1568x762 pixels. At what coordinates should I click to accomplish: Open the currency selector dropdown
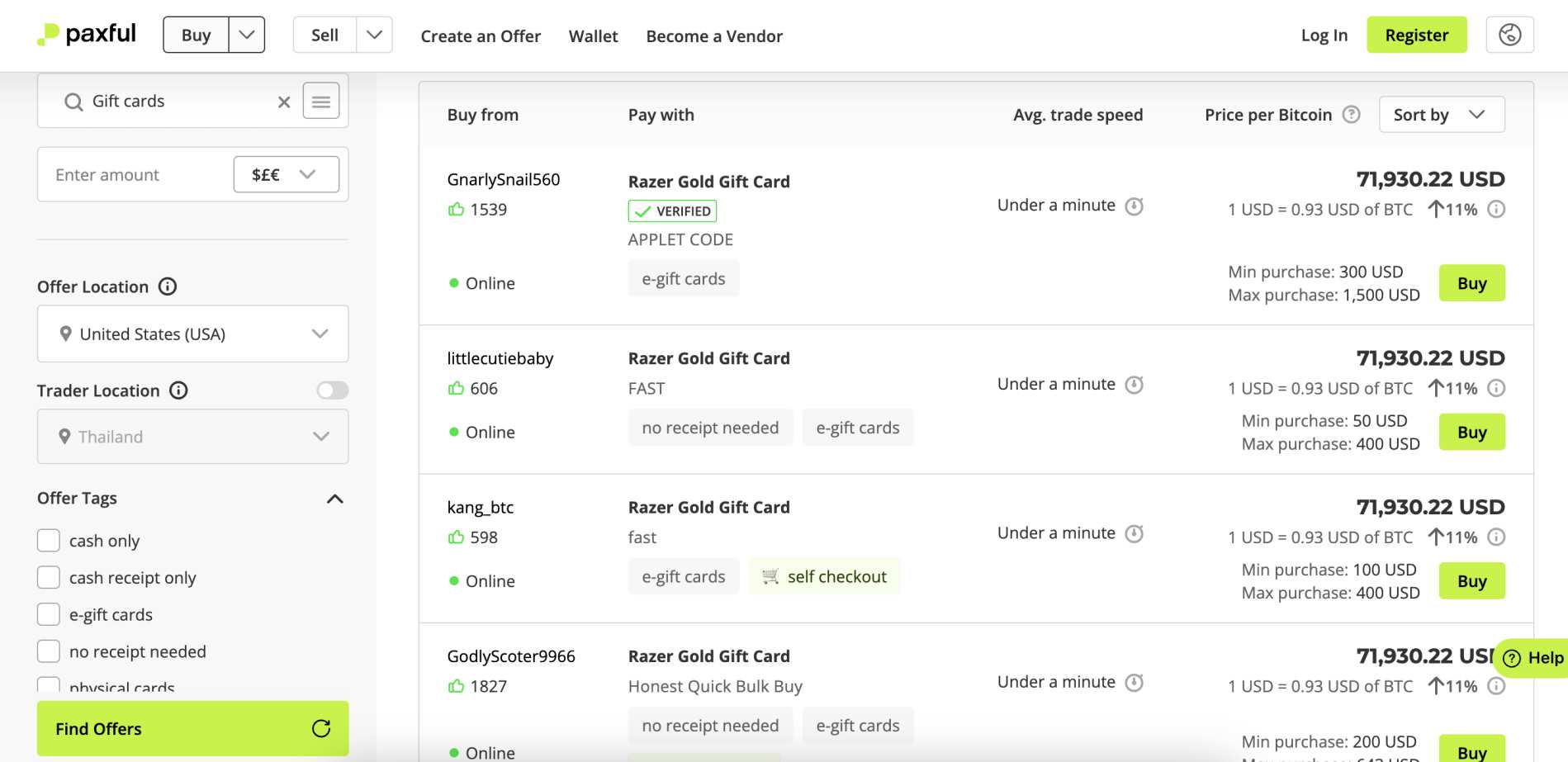286,174
